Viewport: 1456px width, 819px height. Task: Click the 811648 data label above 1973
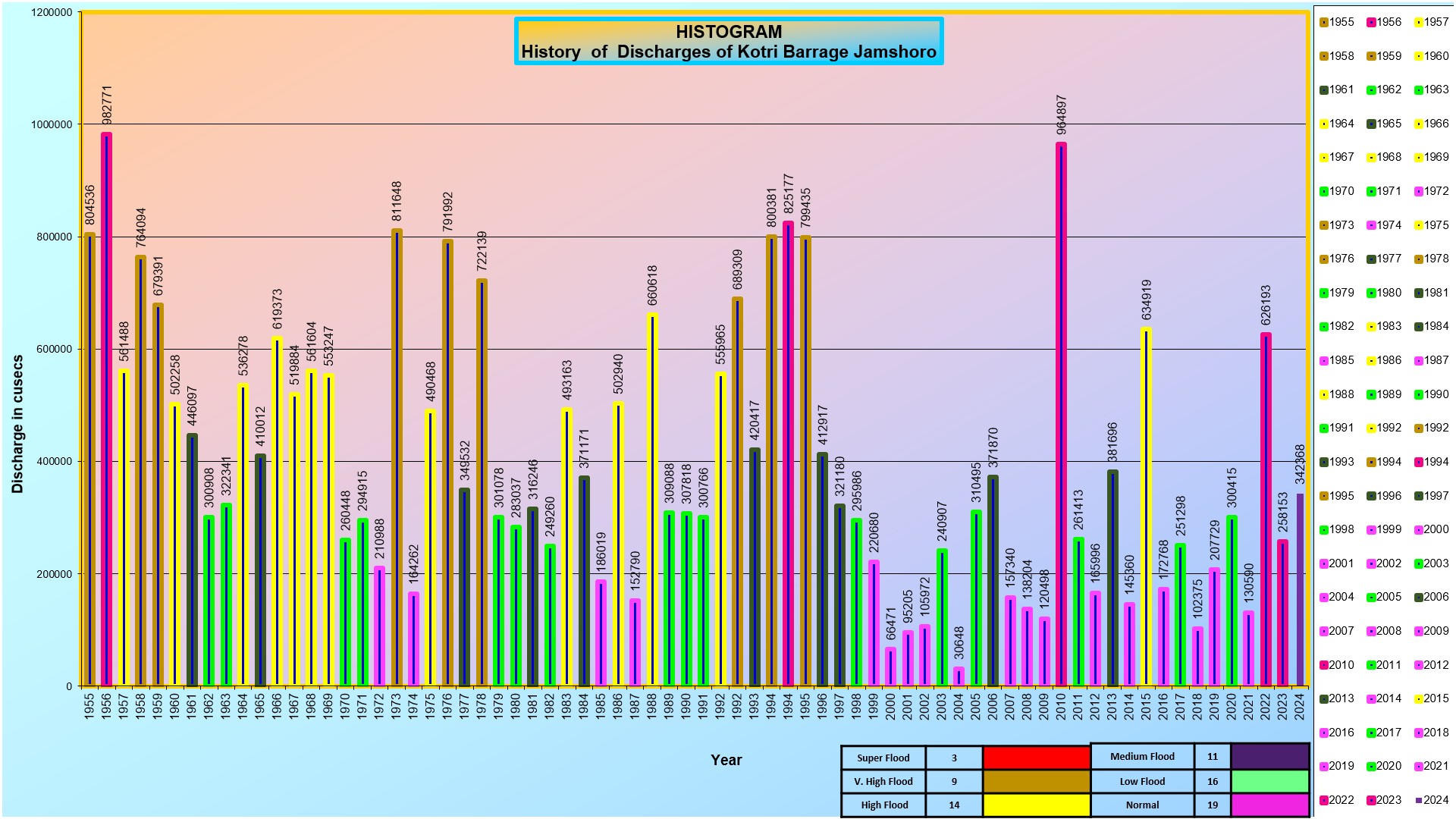[397, 202]
